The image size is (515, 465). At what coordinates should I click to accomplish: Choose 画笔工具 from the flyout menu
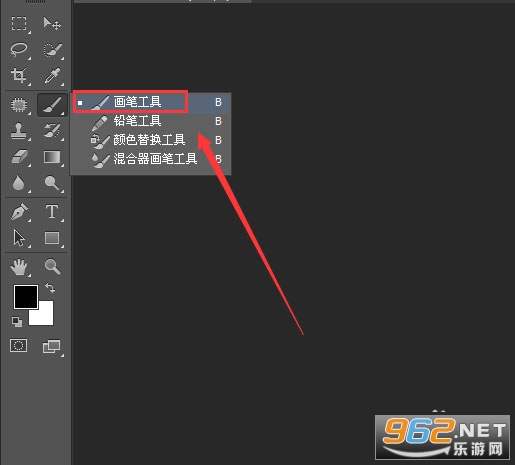[150, 102]
